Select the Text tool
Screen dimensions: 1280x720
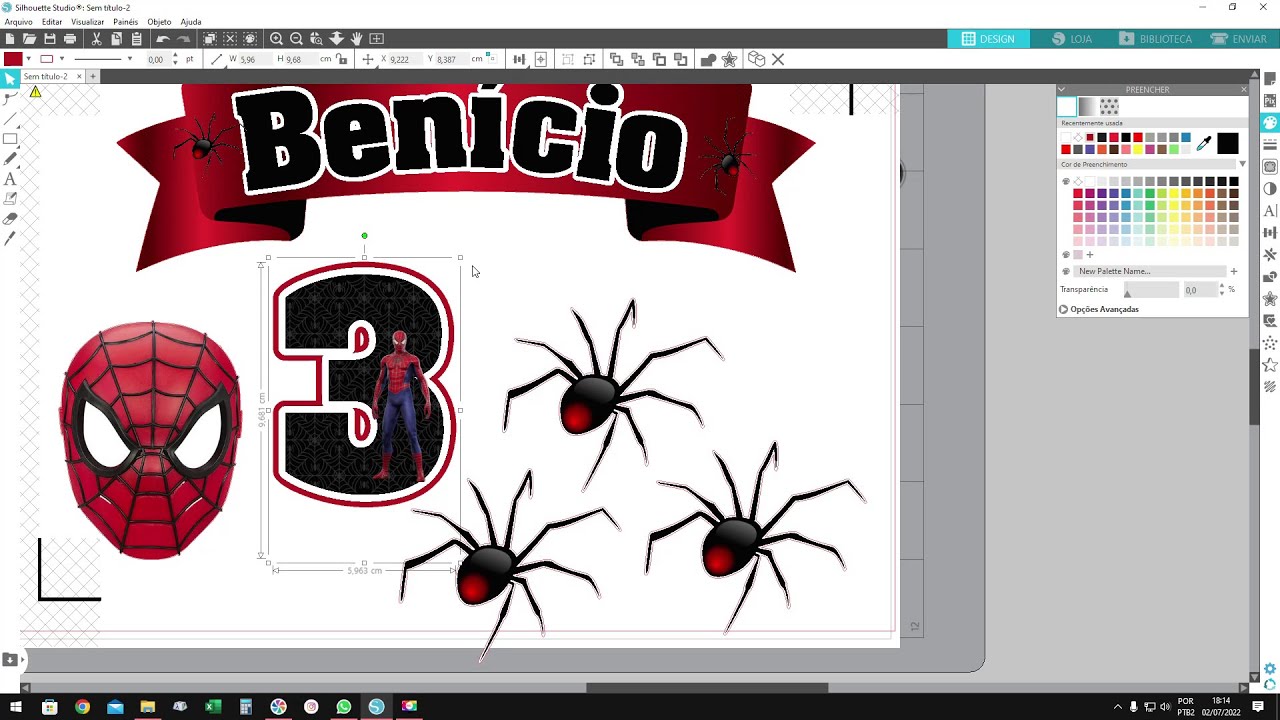10,179
